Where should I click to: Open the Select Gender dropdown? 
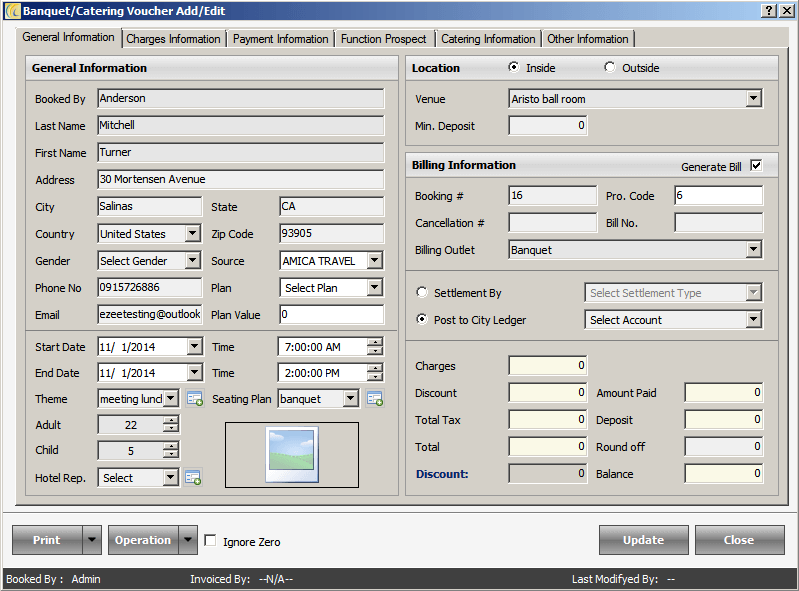(192, 261)
